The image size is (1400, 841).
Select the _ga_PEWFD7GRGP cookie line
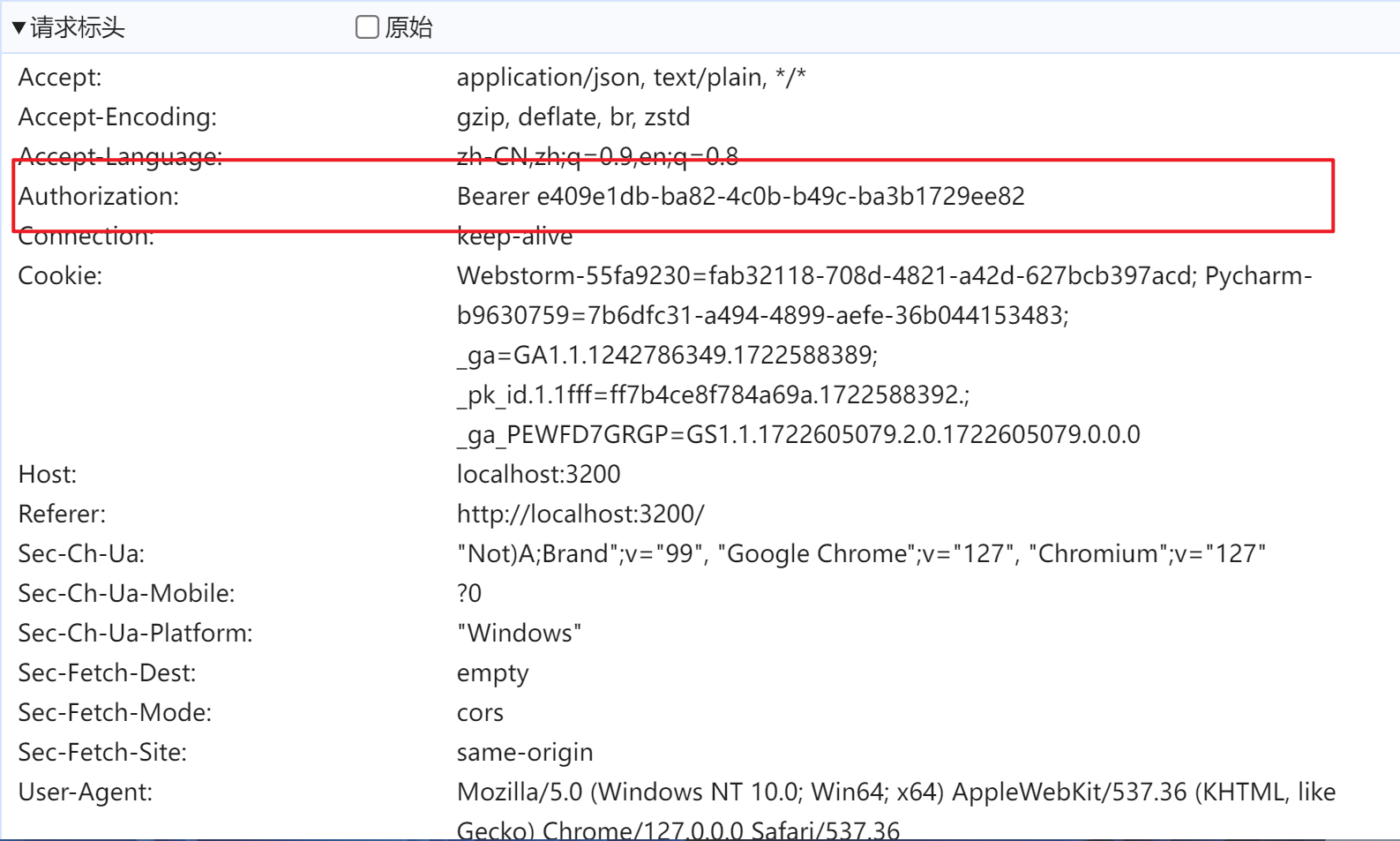[798, 435]
